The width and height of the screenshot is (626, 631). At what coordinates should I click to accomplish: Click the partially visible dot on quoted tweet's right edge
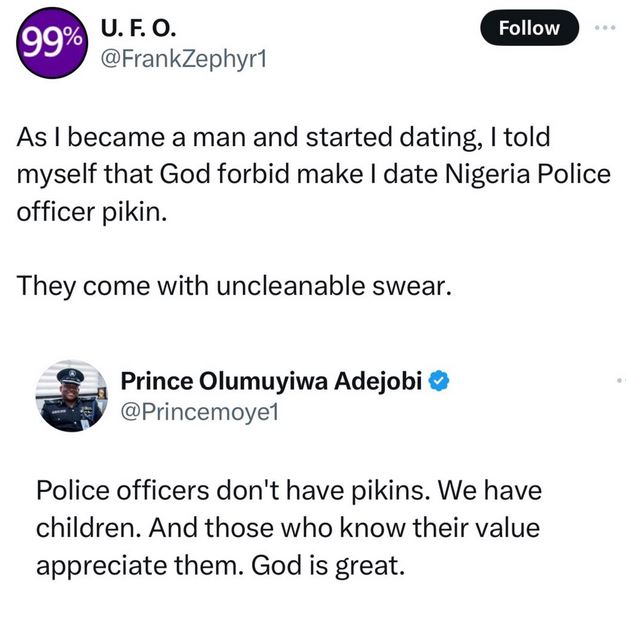tap(620, 380)
